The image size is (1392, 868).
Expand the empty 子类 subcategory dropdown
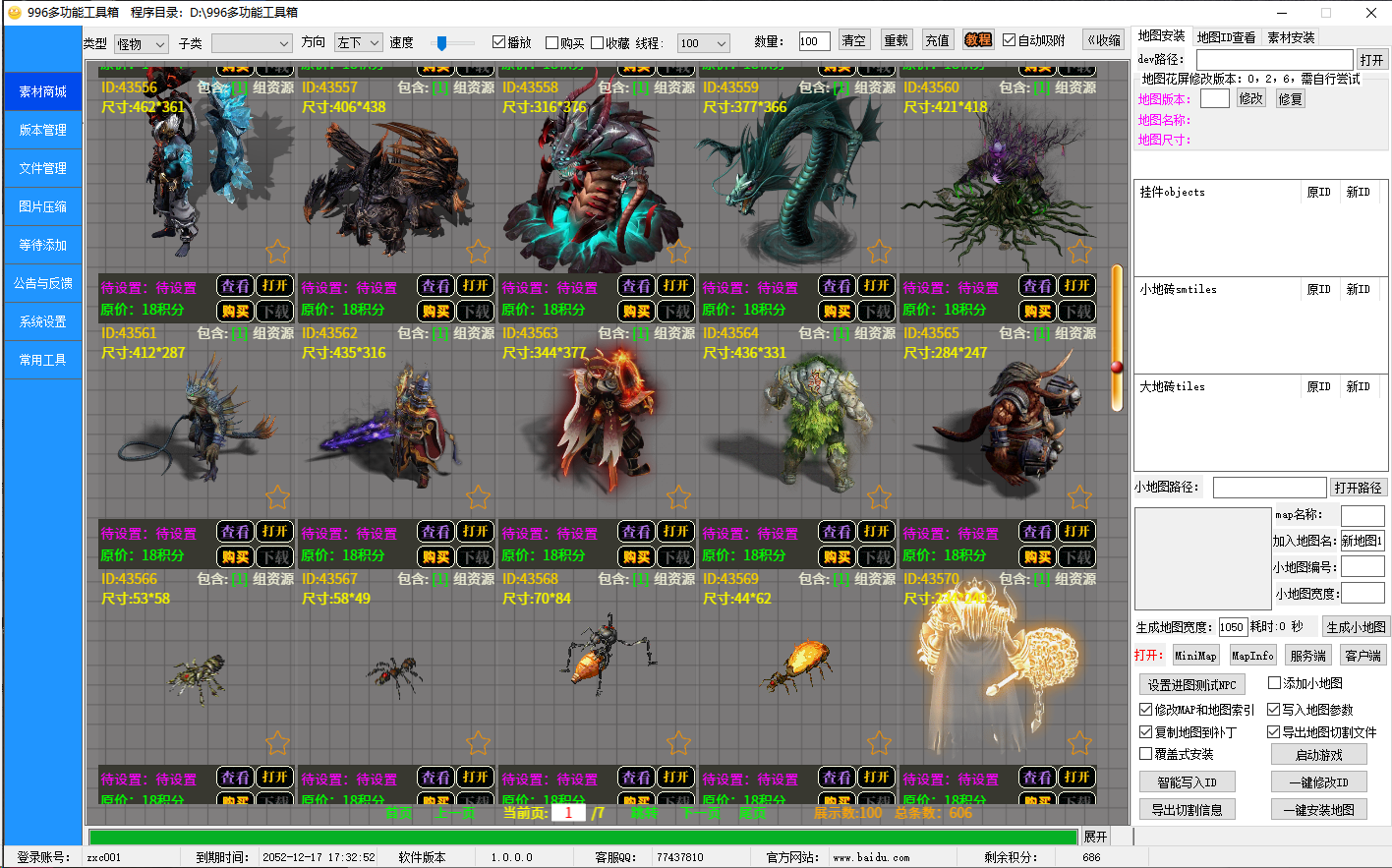[x=252, y=43]
